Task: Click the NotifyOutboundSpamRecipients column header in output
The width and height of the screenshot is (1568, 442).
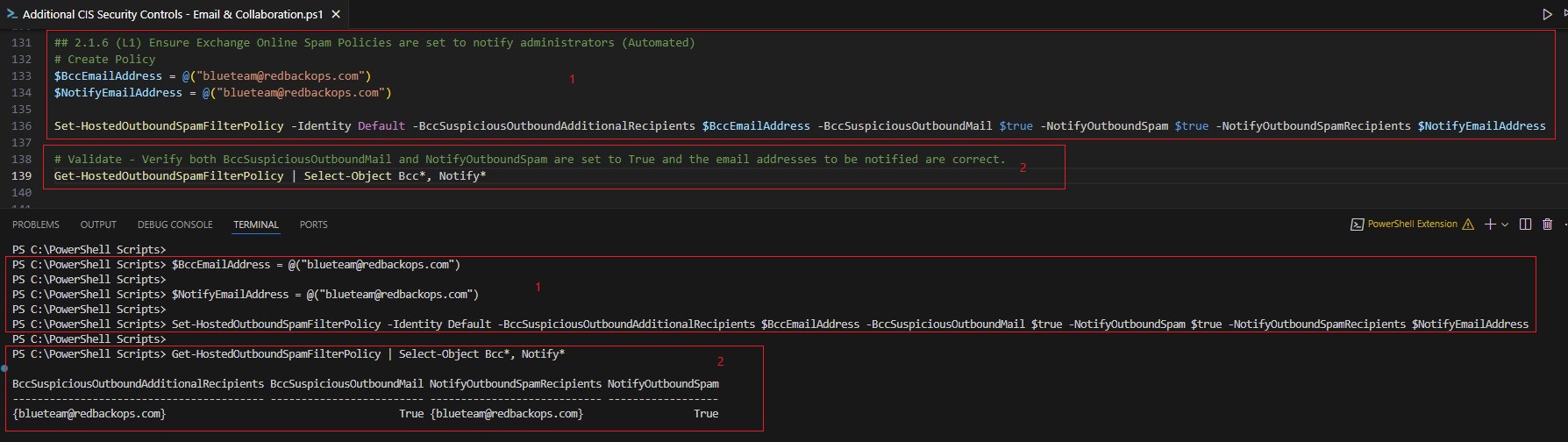Action: [516, 383]
